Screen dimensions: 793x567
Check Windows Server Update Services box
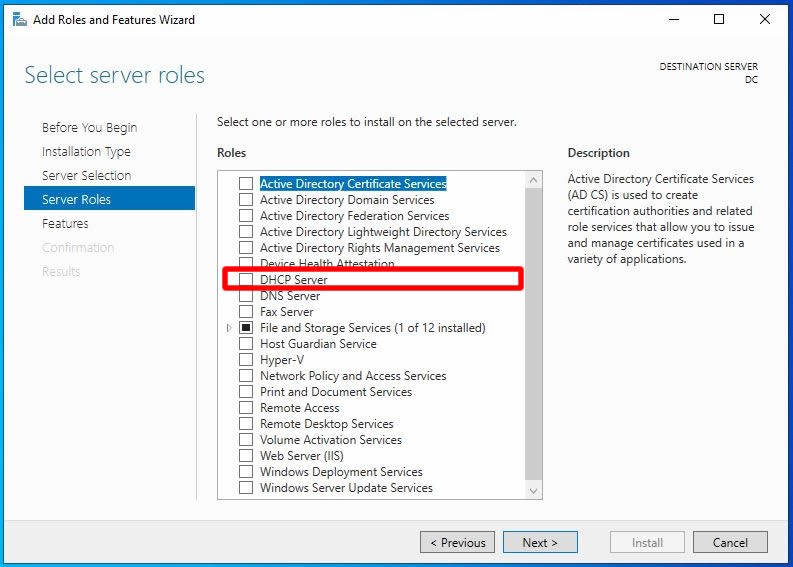click(246, 488)
